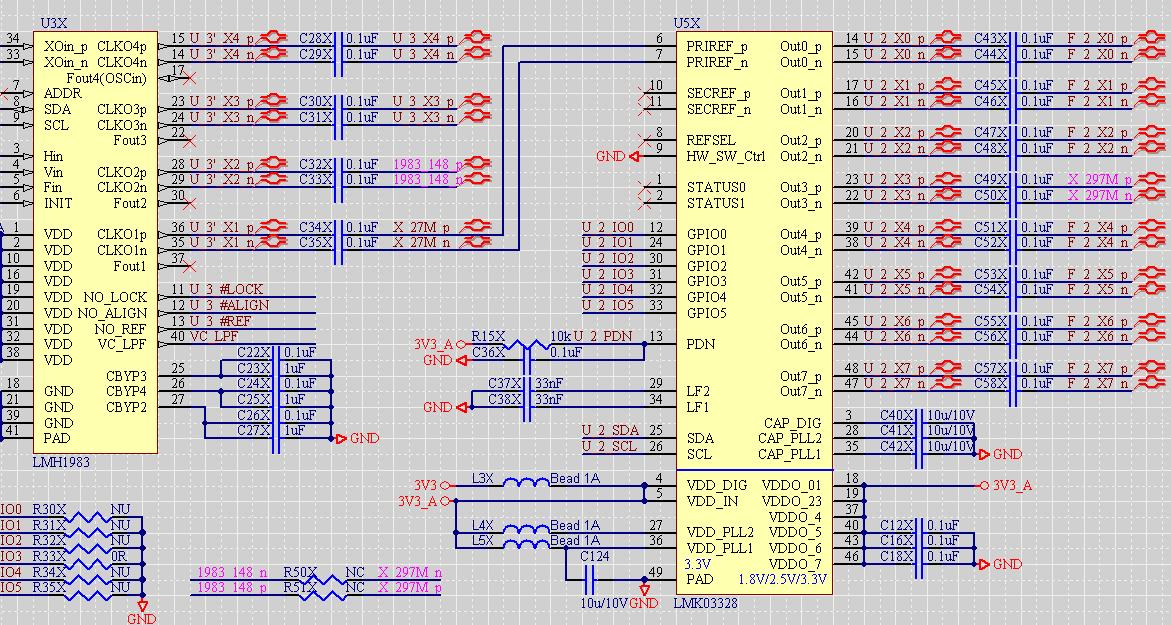Select the STATUS0 pin name

tap(716, 187)
